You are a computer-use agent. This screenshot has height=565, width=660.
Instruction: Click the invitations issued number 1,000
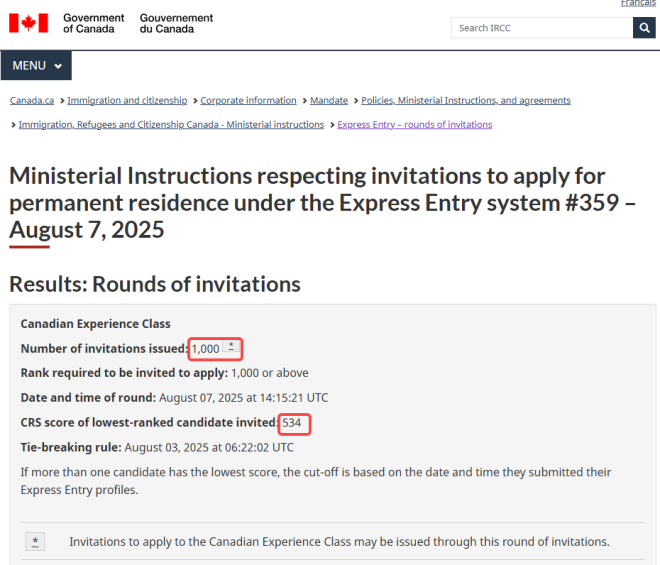click(205, 349)
